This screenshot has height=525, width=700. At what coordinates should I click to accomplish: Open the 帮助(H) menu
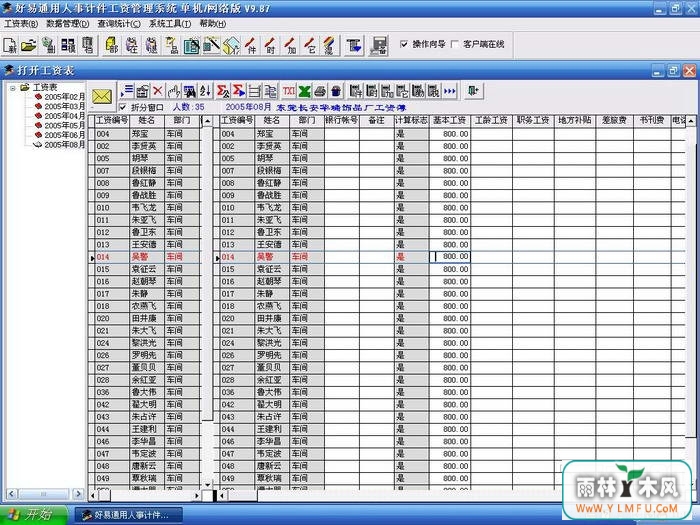tap(212, 24)
